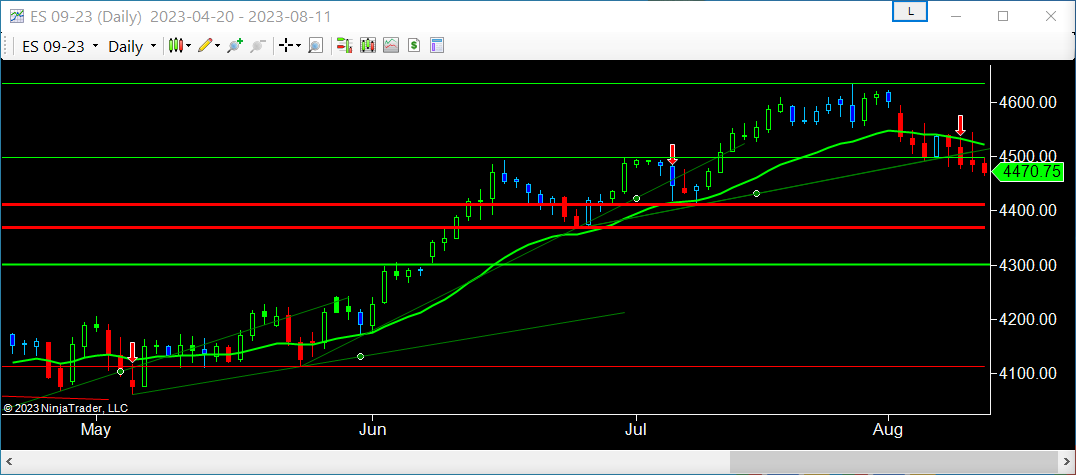The width and height of the screenshot is (1076, 475).
Task: Toggle the Chart Trader icon
Action: [344, 46]
